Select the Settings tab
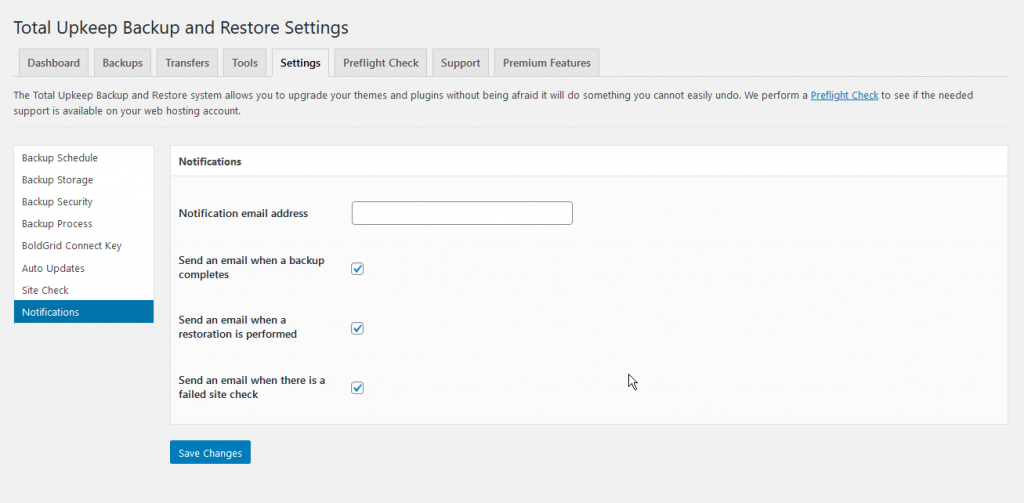 tap(300, 63)
